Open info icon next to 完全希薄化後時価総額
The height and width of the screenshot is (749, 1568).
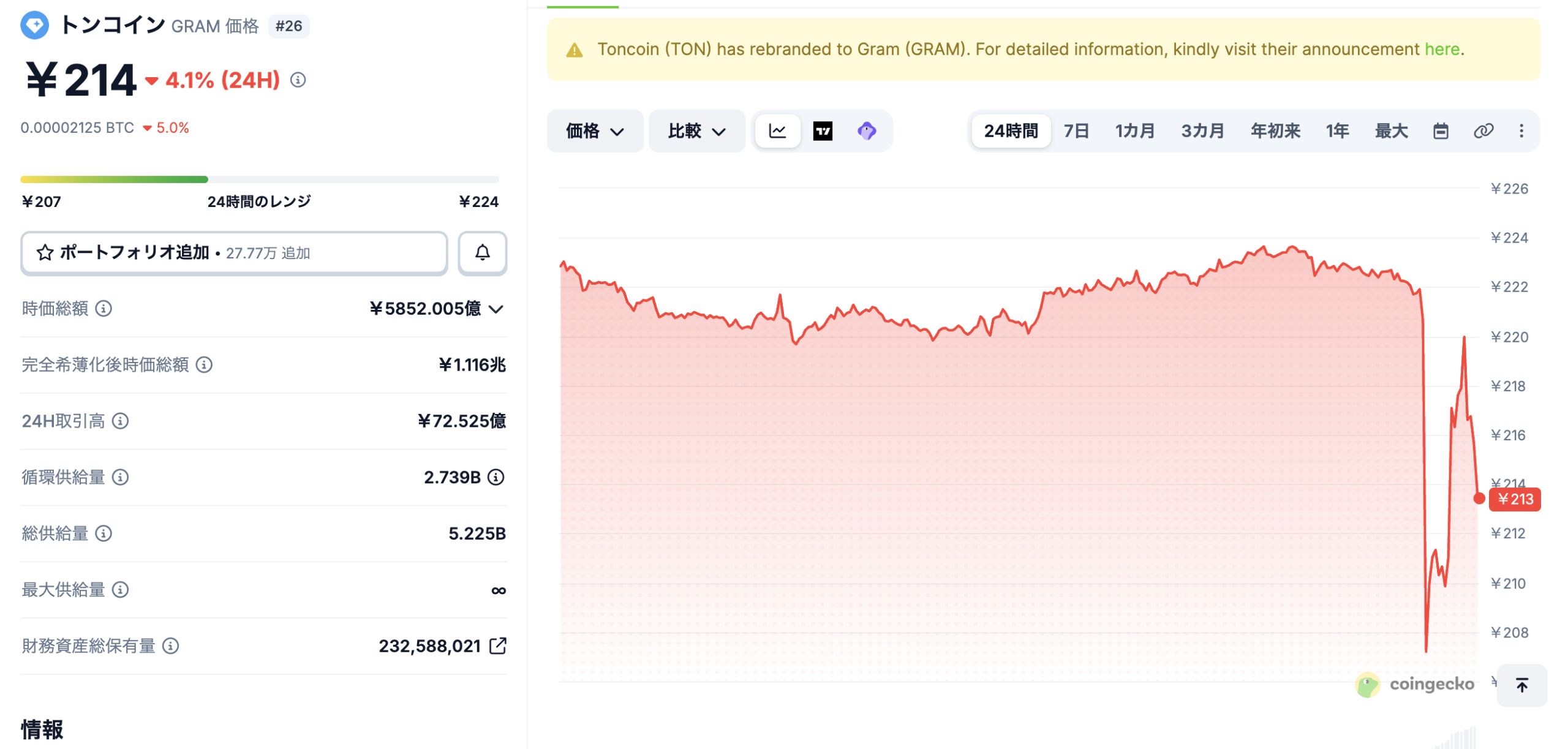[204, 365]
